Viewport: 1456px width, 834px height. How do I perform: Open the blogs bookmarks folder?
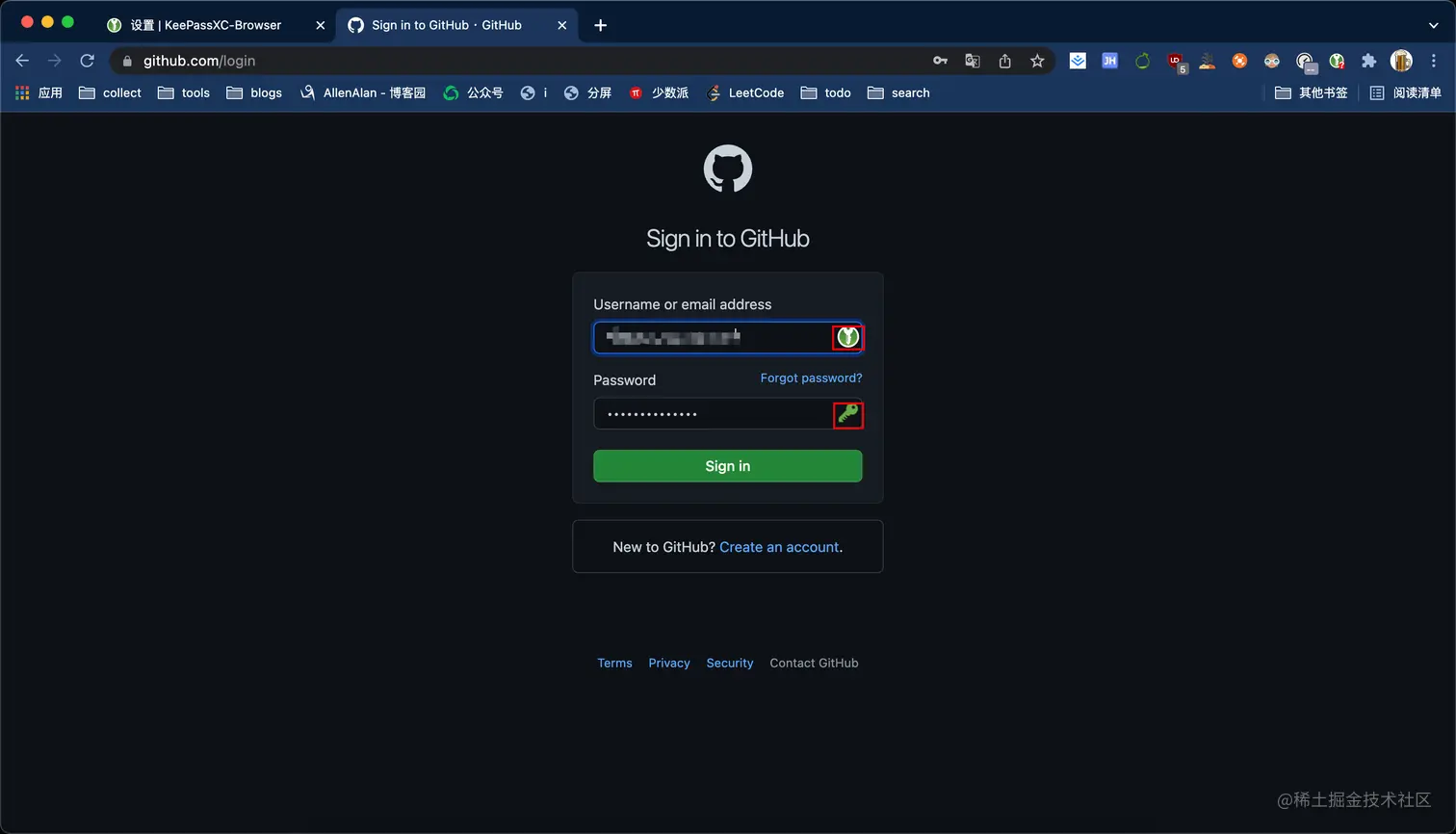[x=254, y=93]
